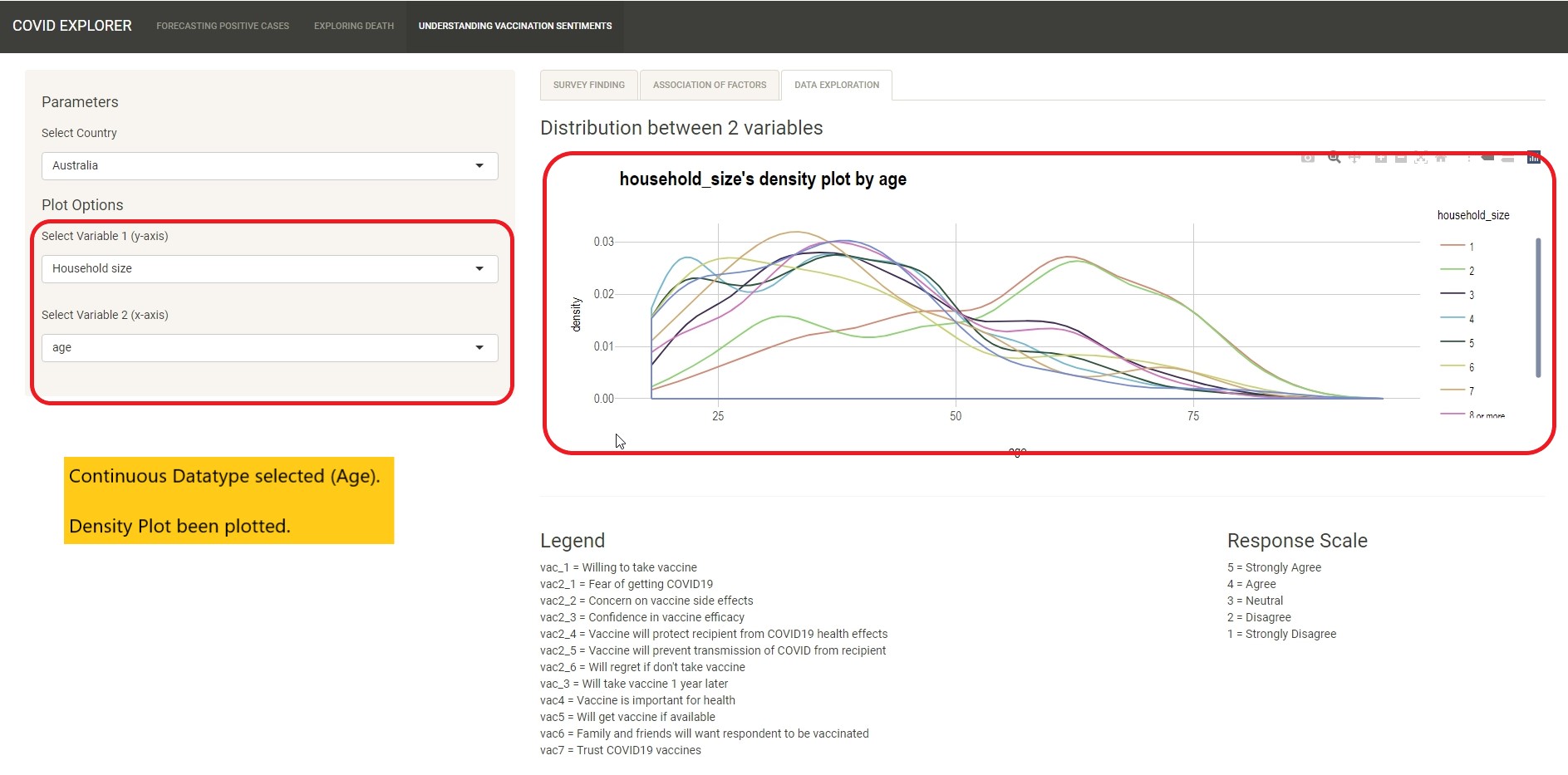Open the Exploring Death page

[354, 27]
